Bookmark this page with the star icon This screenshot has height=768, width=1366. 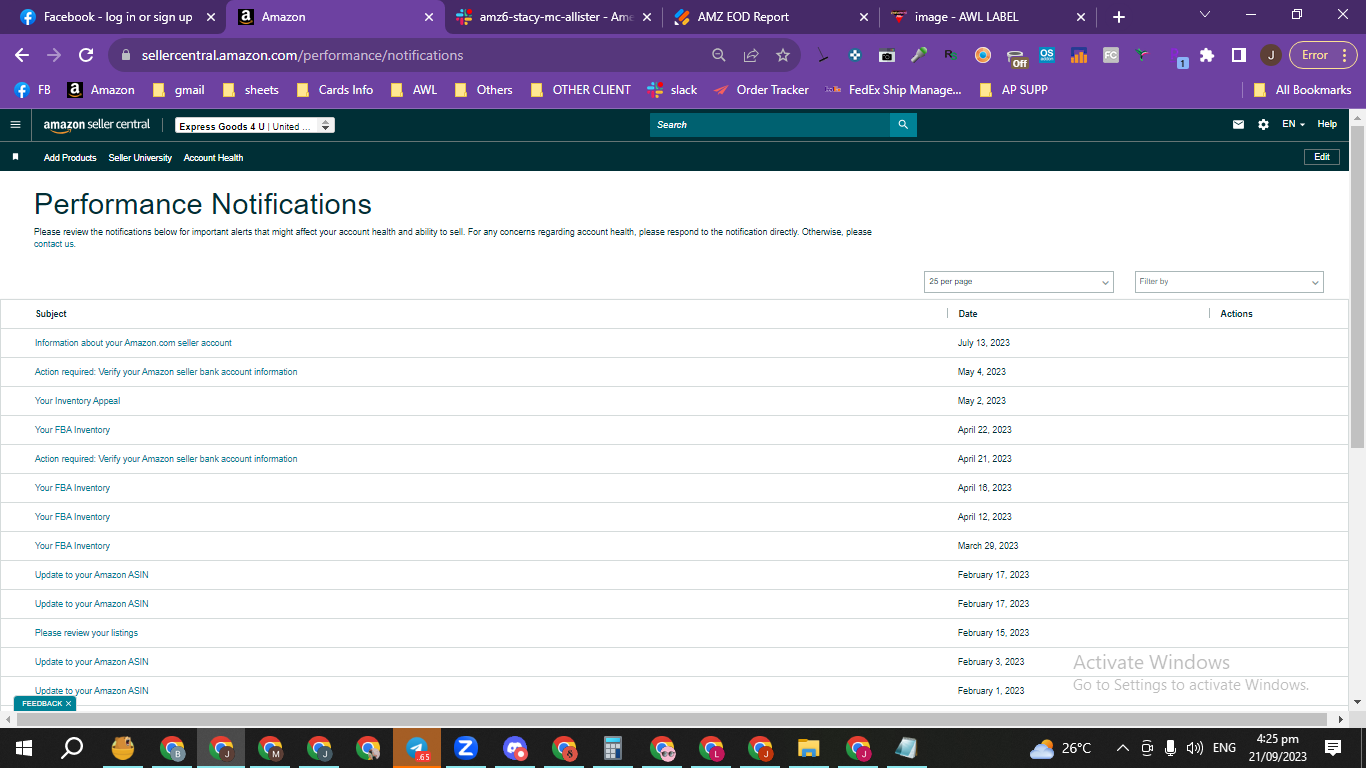783,55
